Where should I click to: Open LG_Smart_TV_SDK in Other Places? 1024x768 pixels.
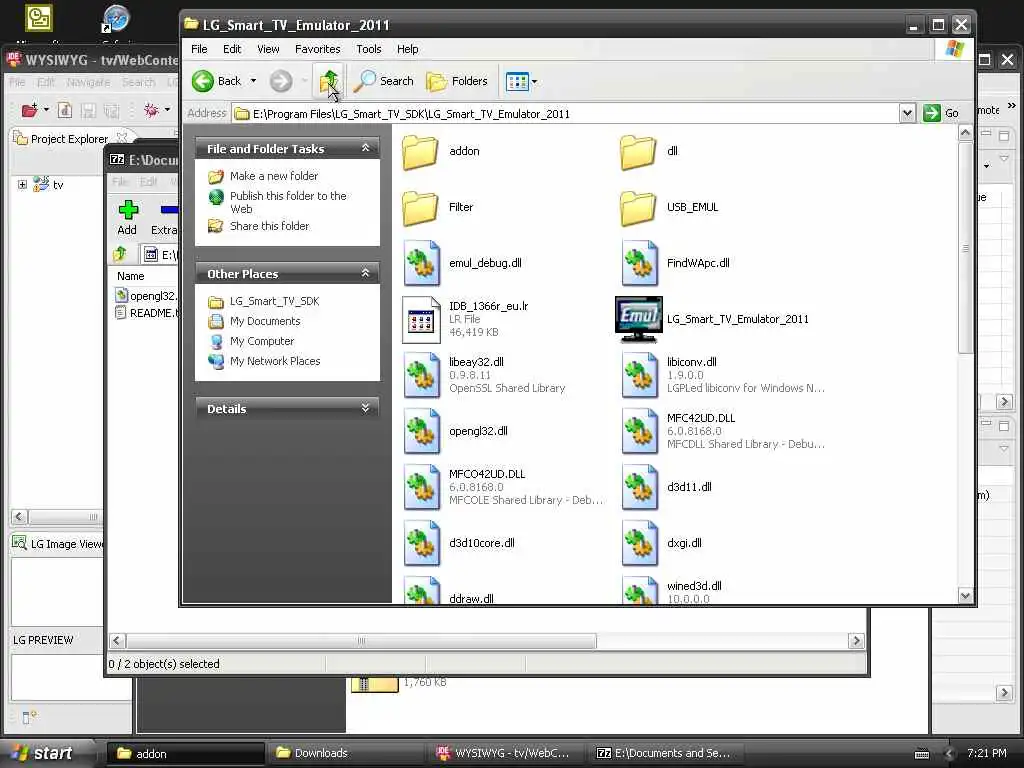click(x=274, y=302)
